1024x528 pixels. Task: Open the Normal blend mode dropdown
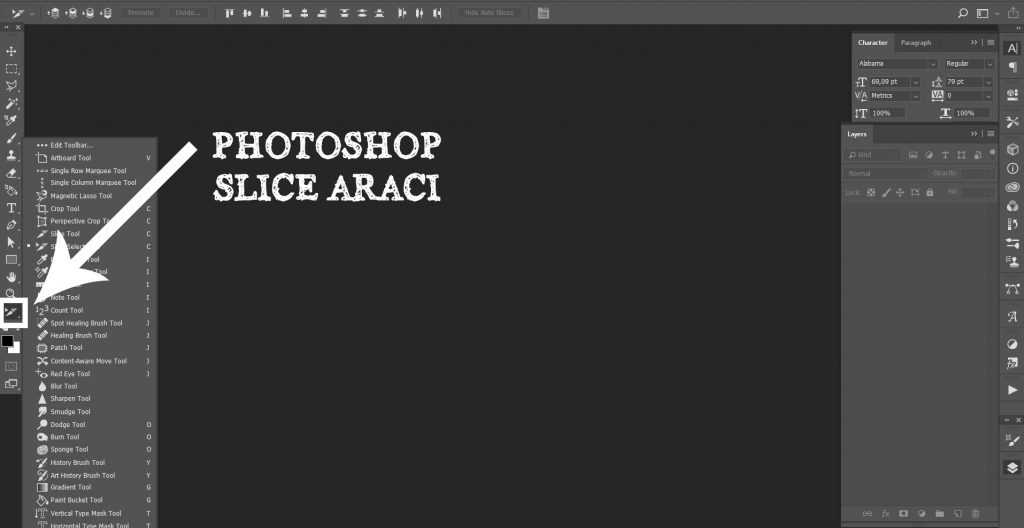point(885,173)
